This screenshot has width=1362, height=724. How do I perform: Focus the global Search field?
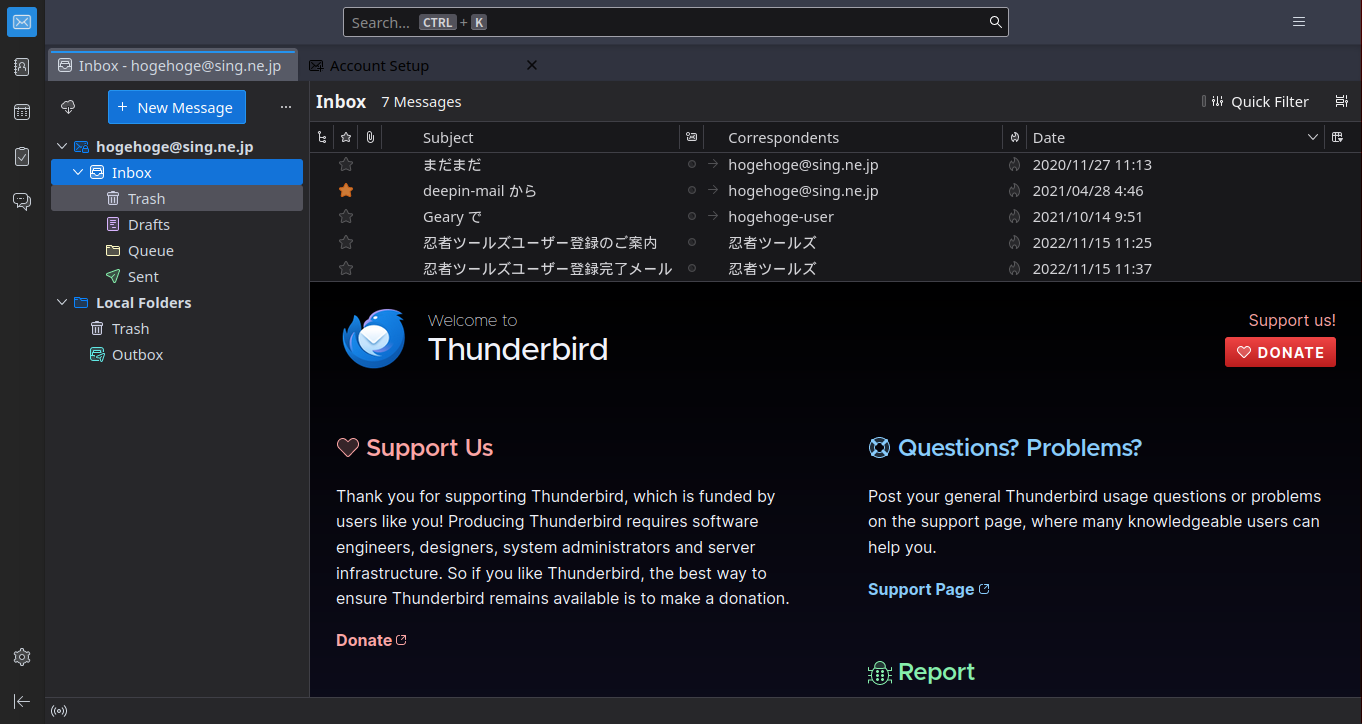pyautogui.click(x=675, y=22)
